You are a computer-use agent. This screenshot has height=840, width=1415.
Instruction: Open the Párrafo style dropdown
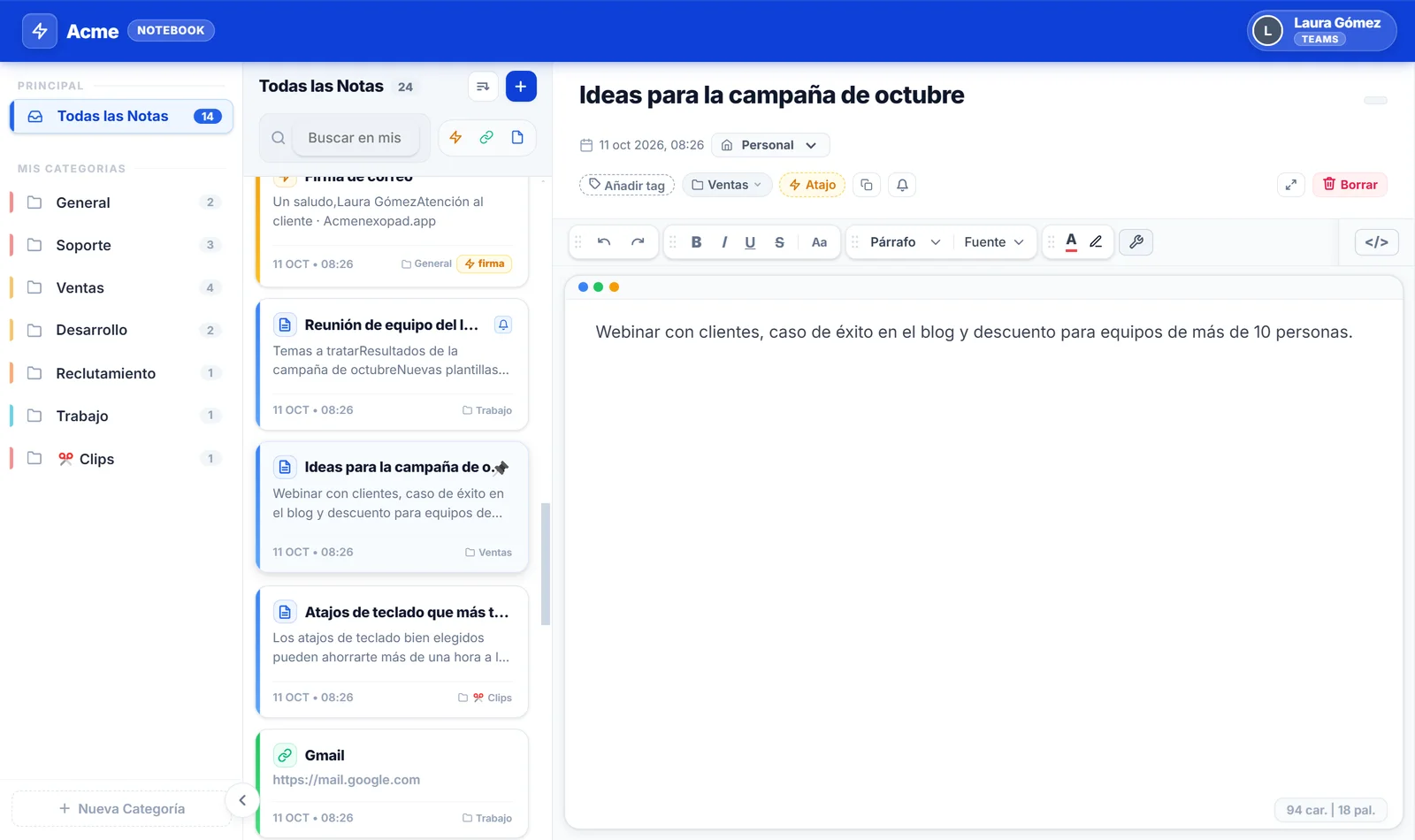[905, 242]
